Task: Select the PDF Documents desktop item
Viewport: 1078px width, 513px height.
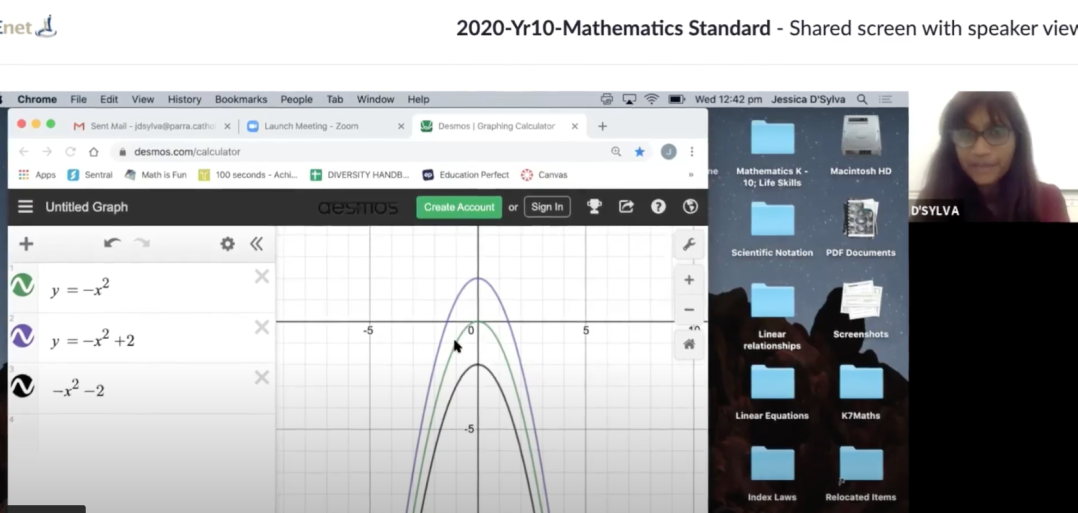Action: (861, 228)
